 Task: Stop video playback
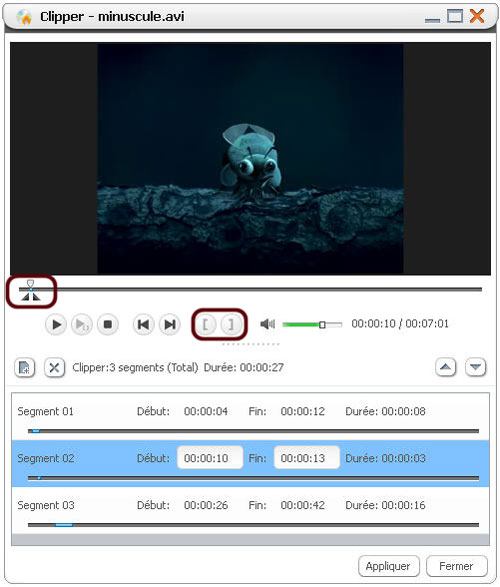108,324
